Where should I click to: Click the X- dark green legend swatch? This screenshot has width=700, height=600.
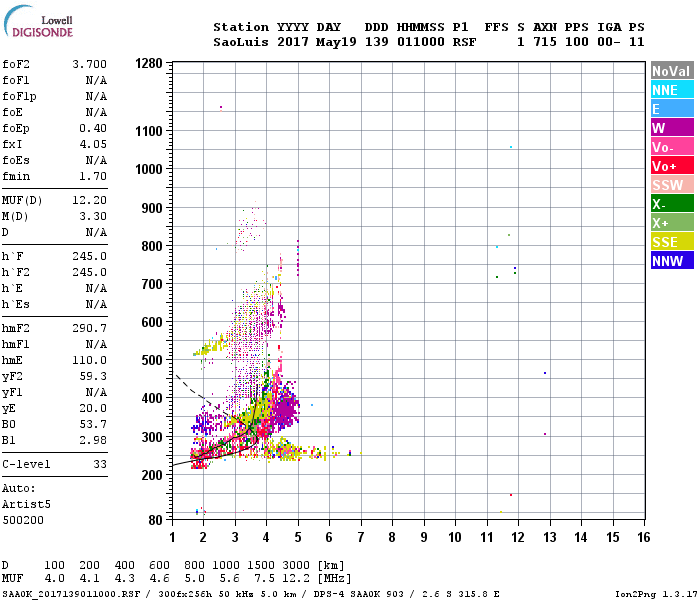(x=672, y=204)
